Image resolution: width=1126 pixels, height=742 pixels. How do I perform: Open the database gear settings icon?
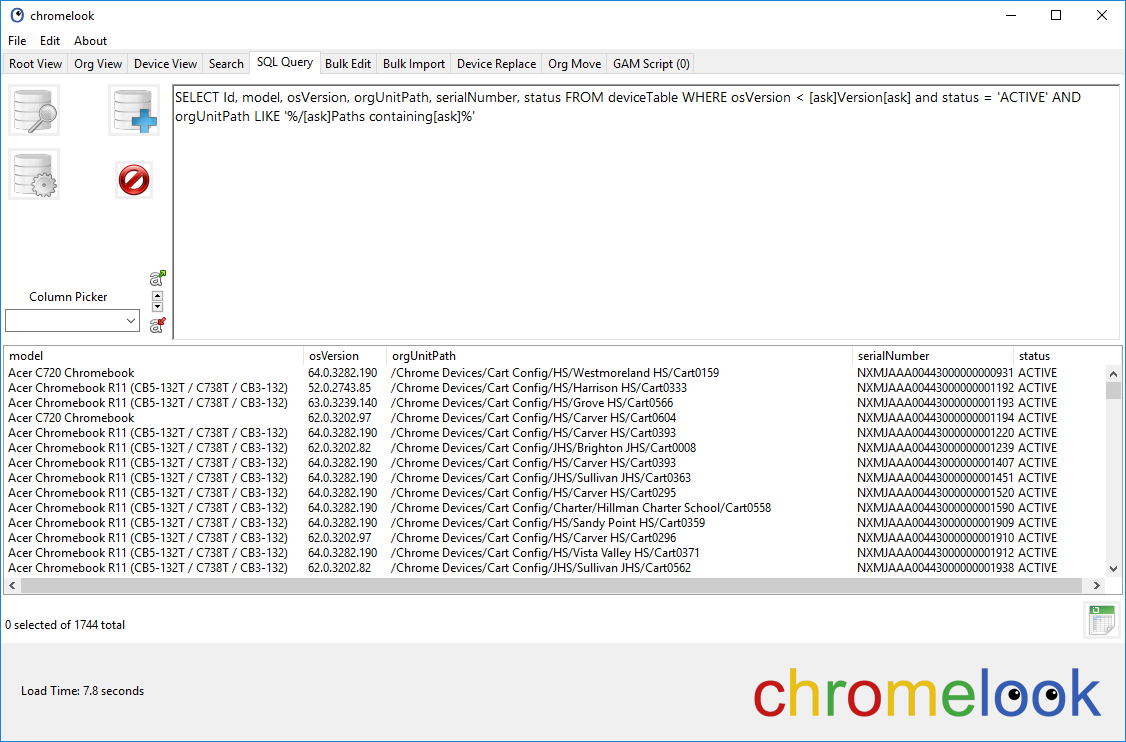coord(34,175)
